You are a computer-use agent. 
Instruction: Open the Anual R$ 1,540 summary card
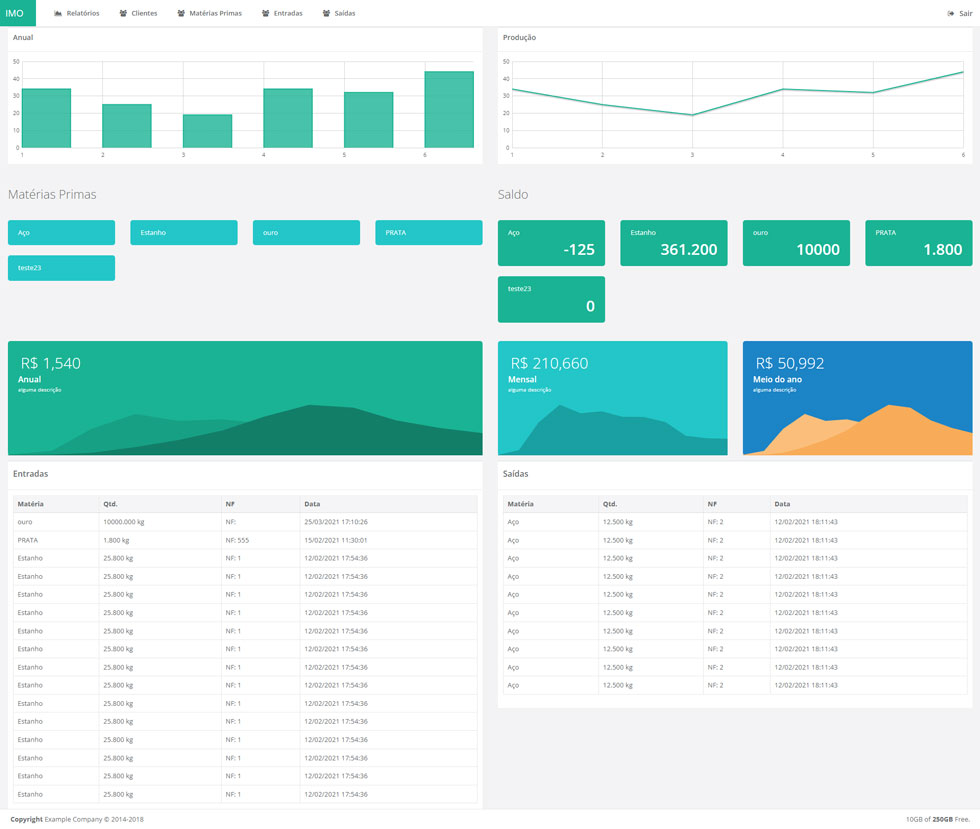point(245,397)
